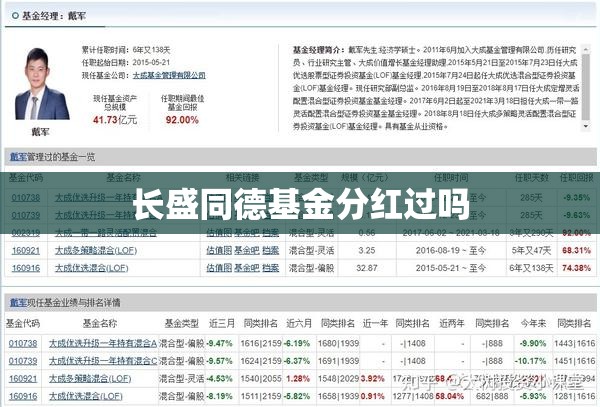Open 档案 for fund 160921
This screenshot has width=600, height=407.
[x=271, y=251]
